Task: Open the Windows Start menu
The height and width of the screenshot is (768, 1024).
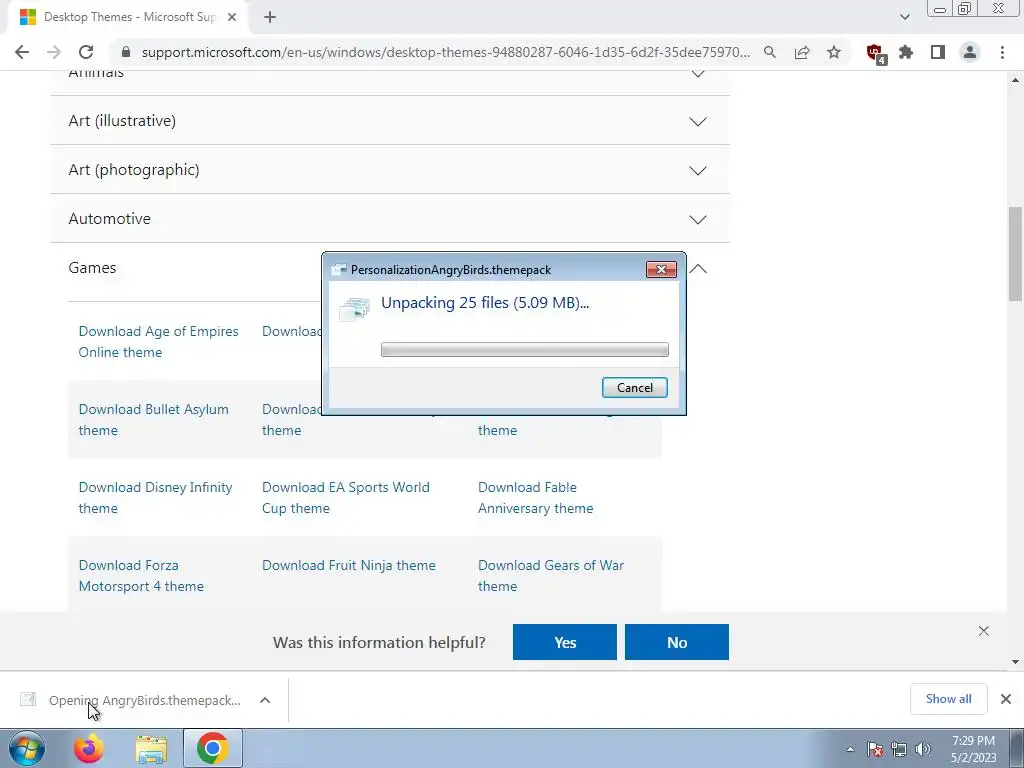Action: (26, 748)
